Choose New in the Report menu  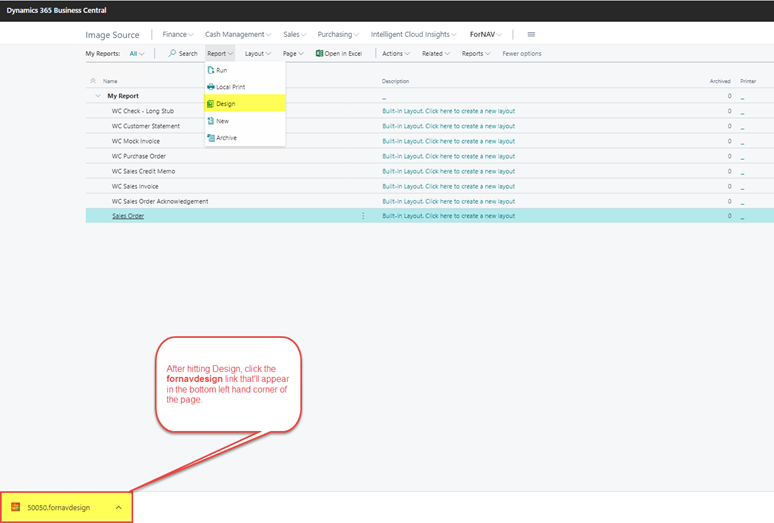pos(245,121)
